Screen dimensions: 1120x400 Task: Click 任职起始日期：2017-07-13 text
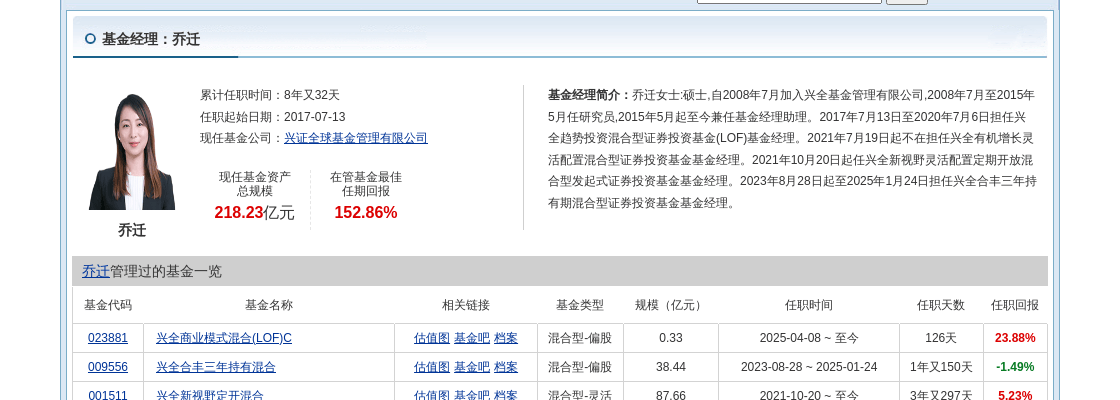click(273, 117)
